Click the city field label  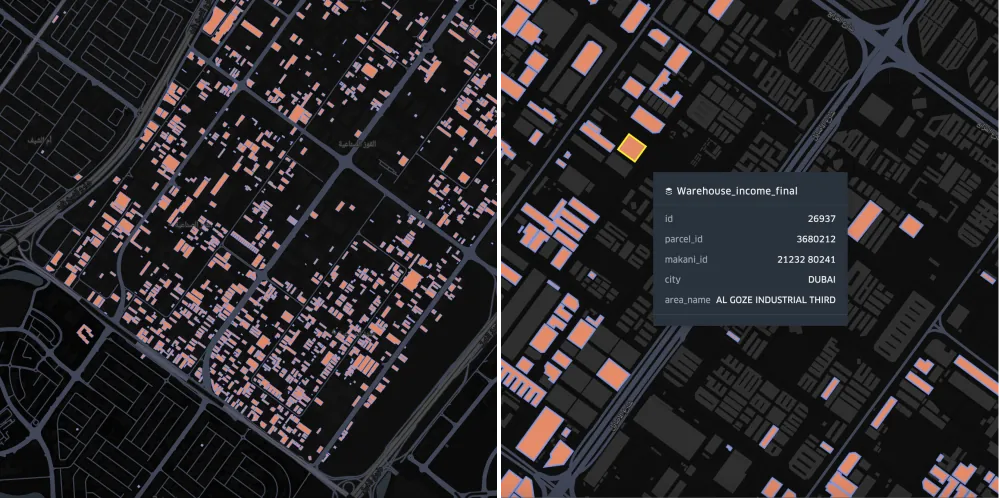click(x=672, y=280)
